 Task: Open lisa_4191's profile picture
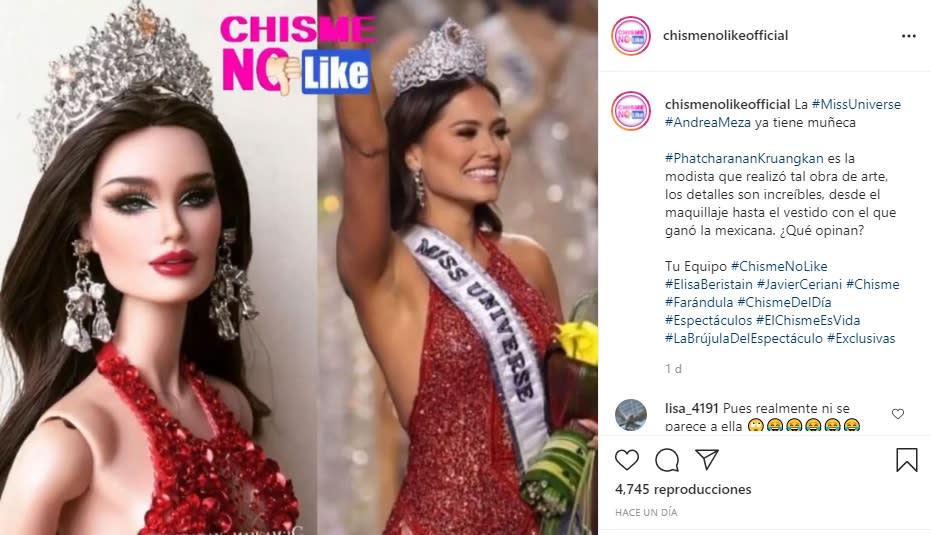631,414
